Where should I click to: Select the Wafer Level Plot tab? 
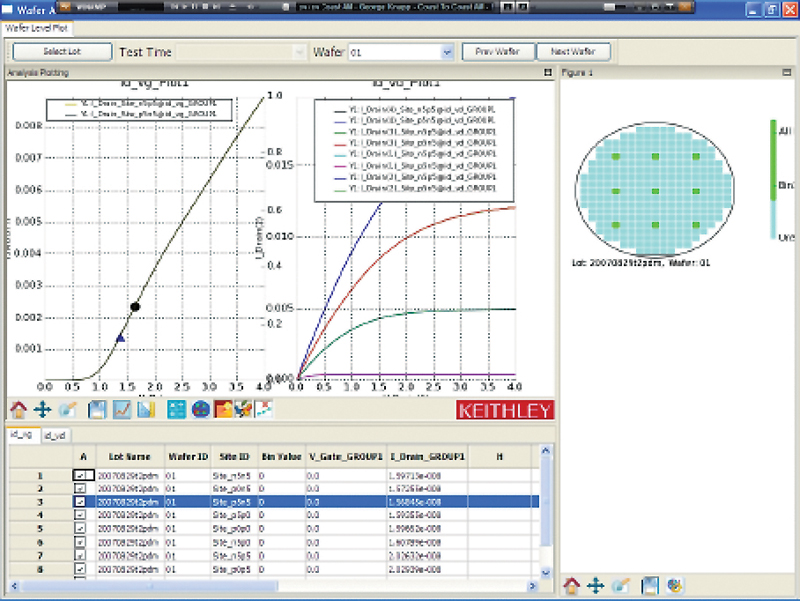click(x=34, y=27)
